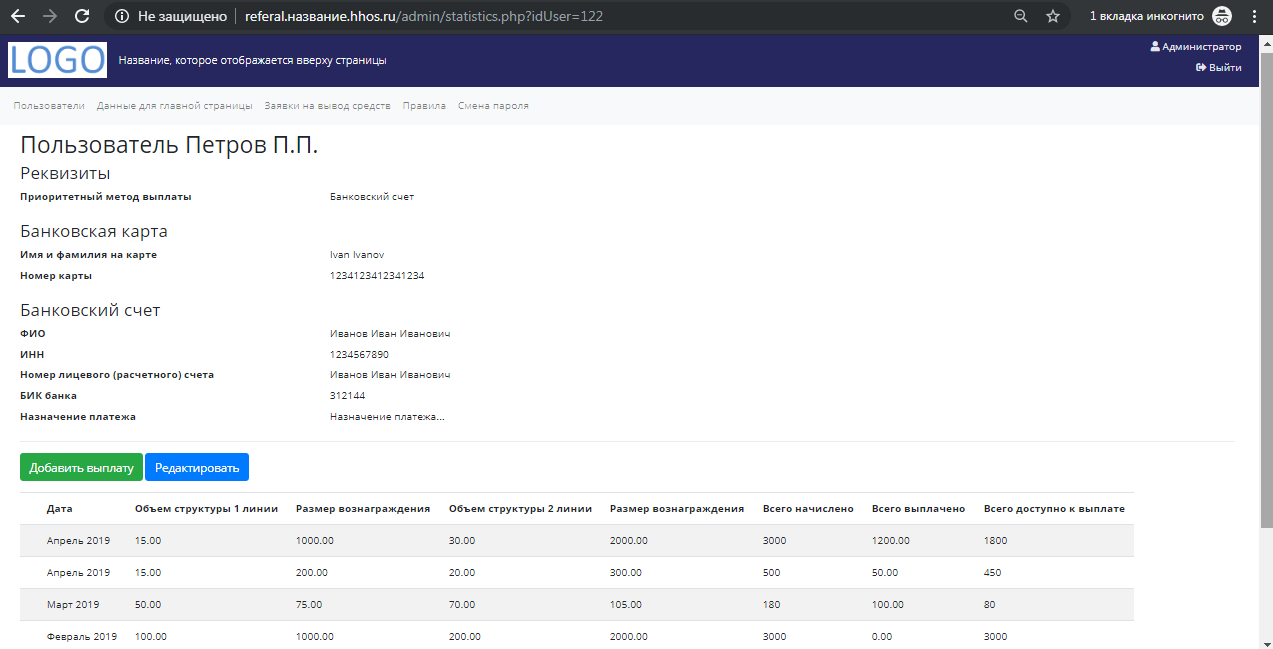This screenshot has height=649, width=1273.
Task: Click the heading Пользователь Петров П.П.
Action: point(169,145)
